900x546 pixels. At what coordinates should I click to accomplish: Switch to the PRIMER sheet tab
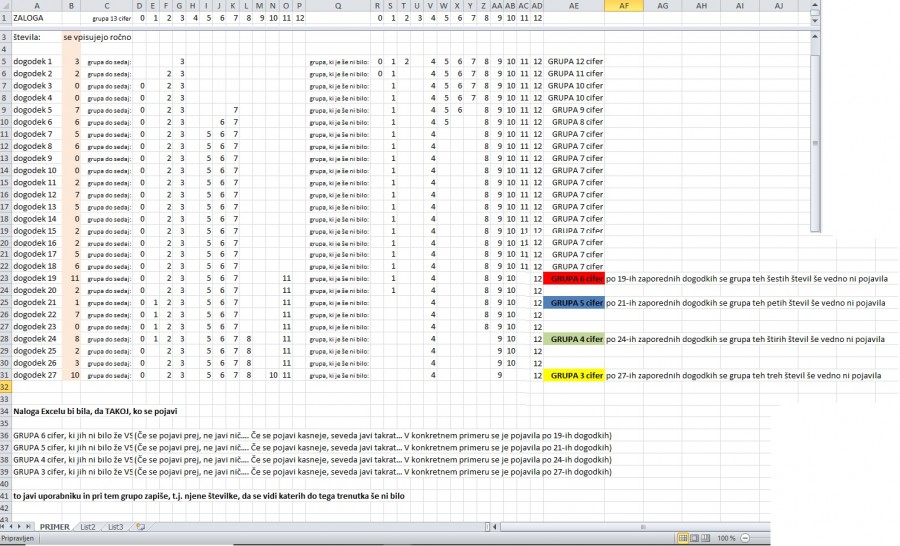(54, 526)
